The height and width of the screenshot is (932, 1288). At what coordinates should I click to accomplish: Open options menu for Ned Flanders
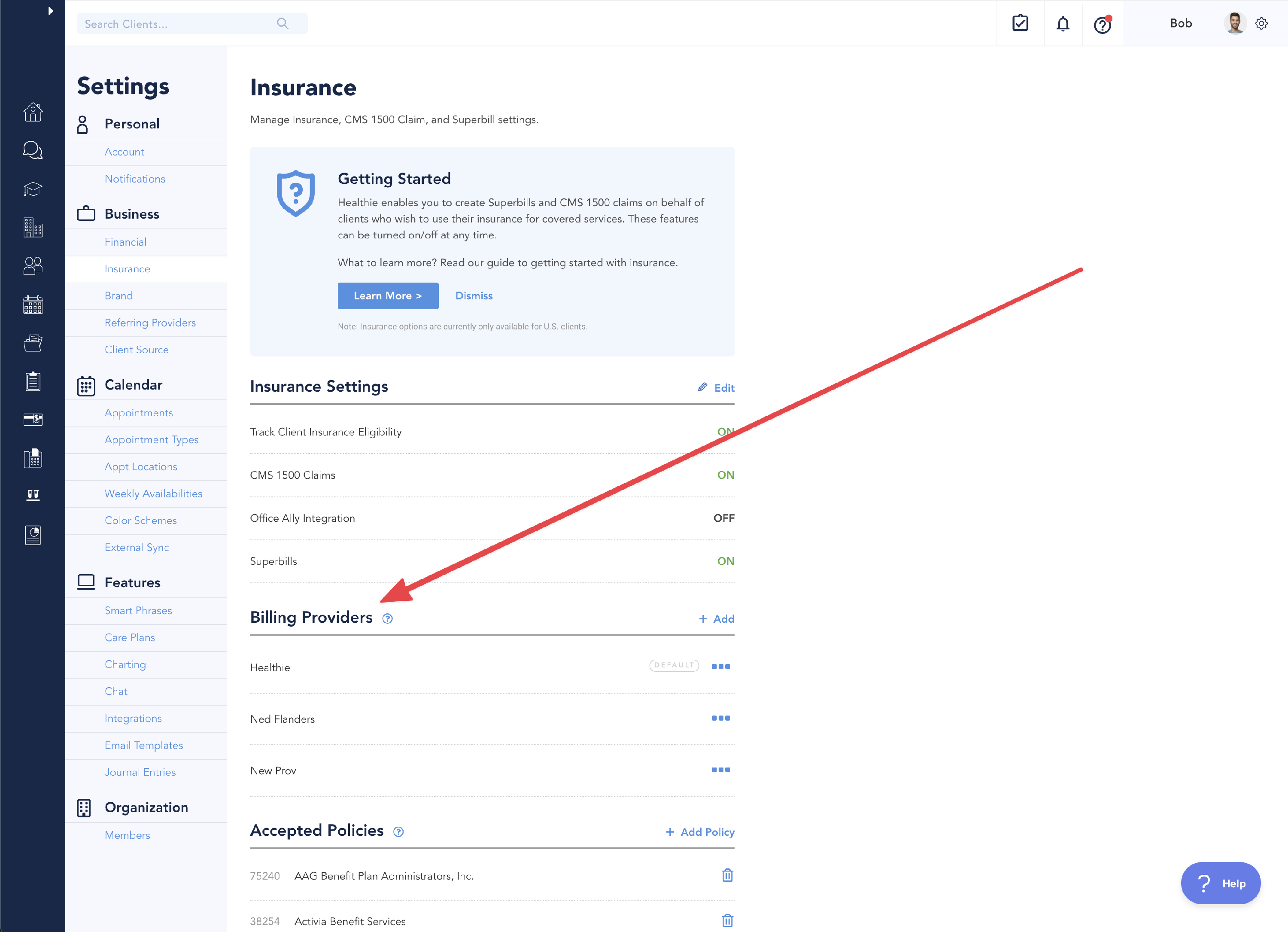pos(721,719)
